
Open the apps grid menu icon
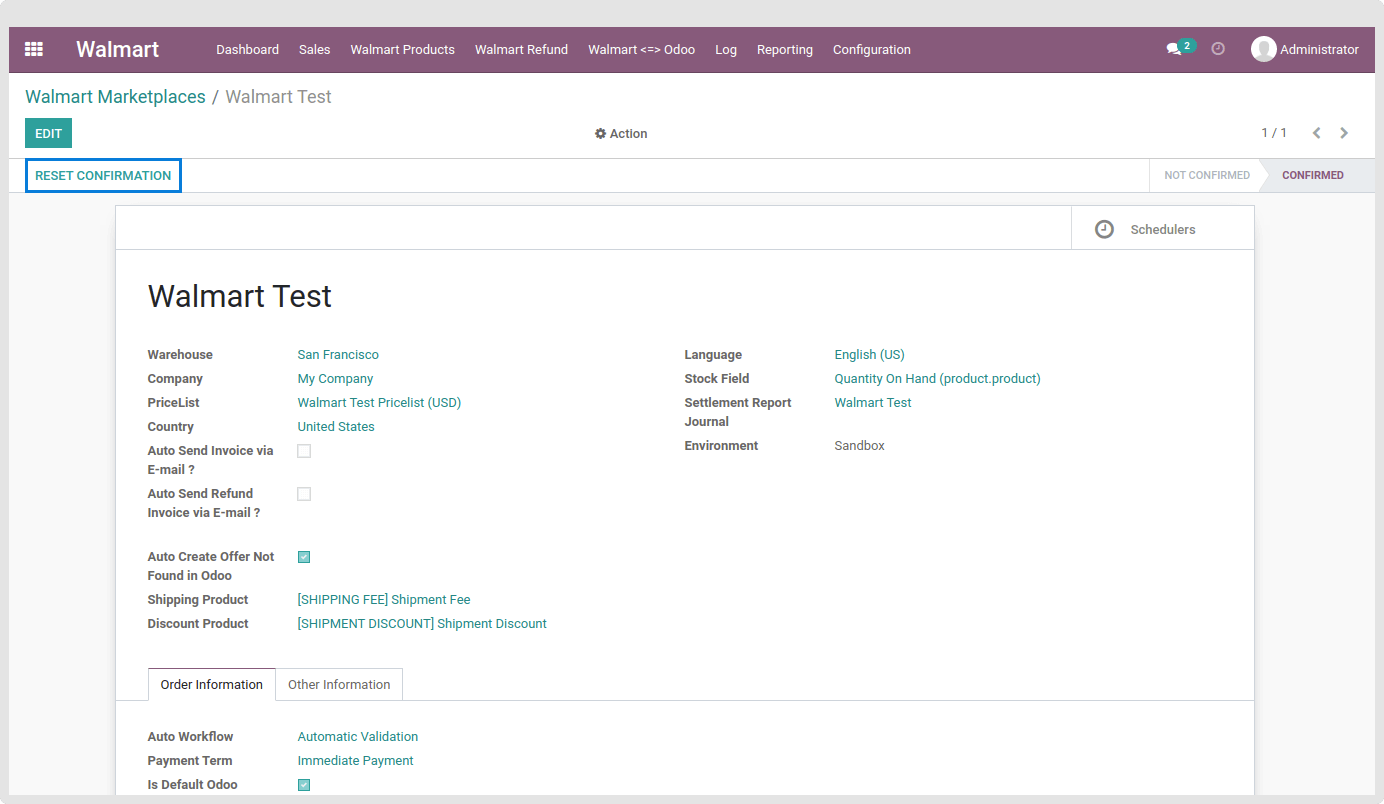click(x=34, y=49)
